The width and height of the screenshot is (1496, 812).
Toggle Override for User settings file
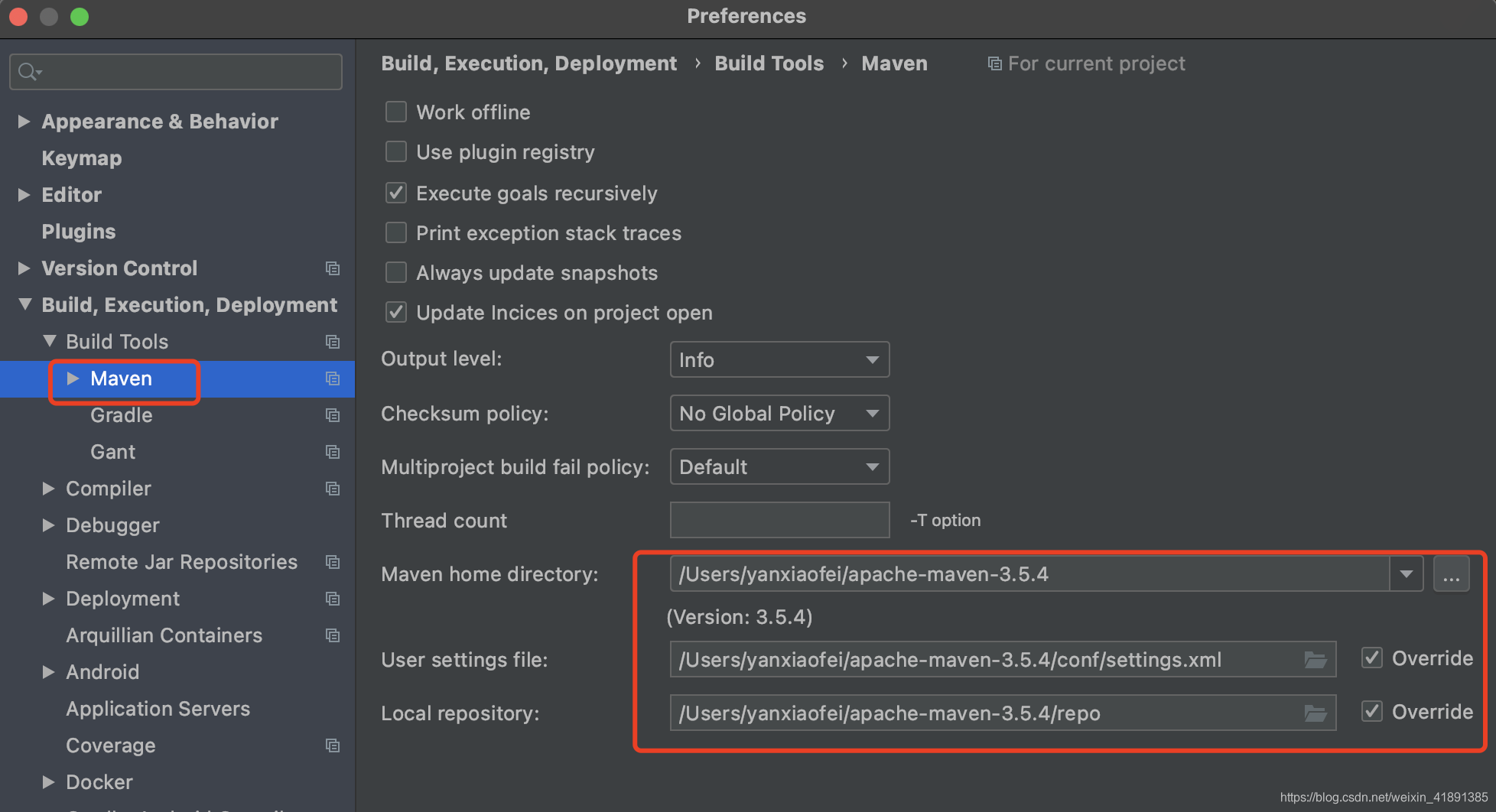tap(1372, 658)
